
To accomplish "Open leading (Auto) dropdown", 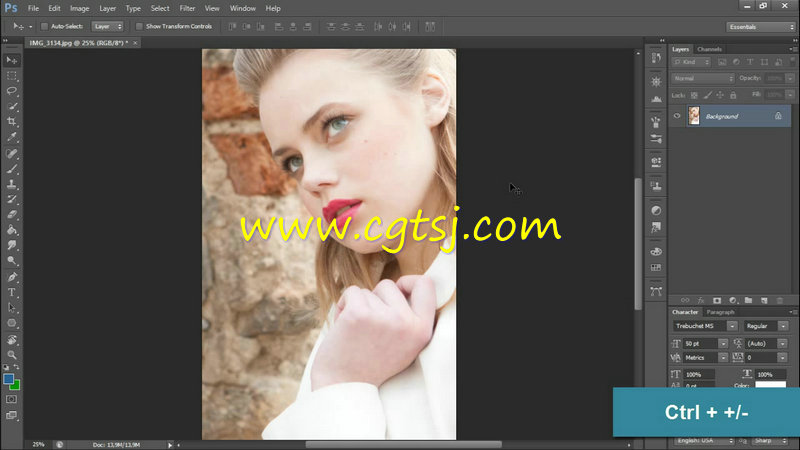I will coord(782,344).
